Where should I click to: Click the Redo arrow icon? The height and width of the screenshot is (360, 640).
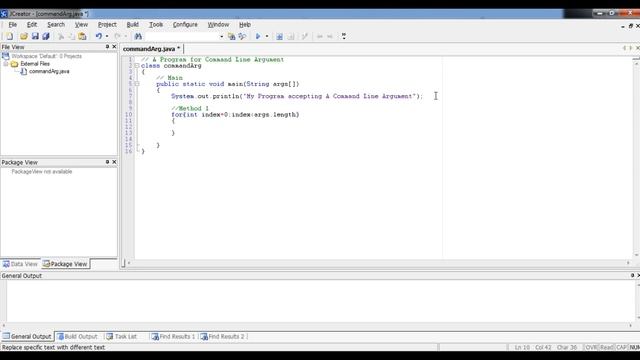click(117, 36)
